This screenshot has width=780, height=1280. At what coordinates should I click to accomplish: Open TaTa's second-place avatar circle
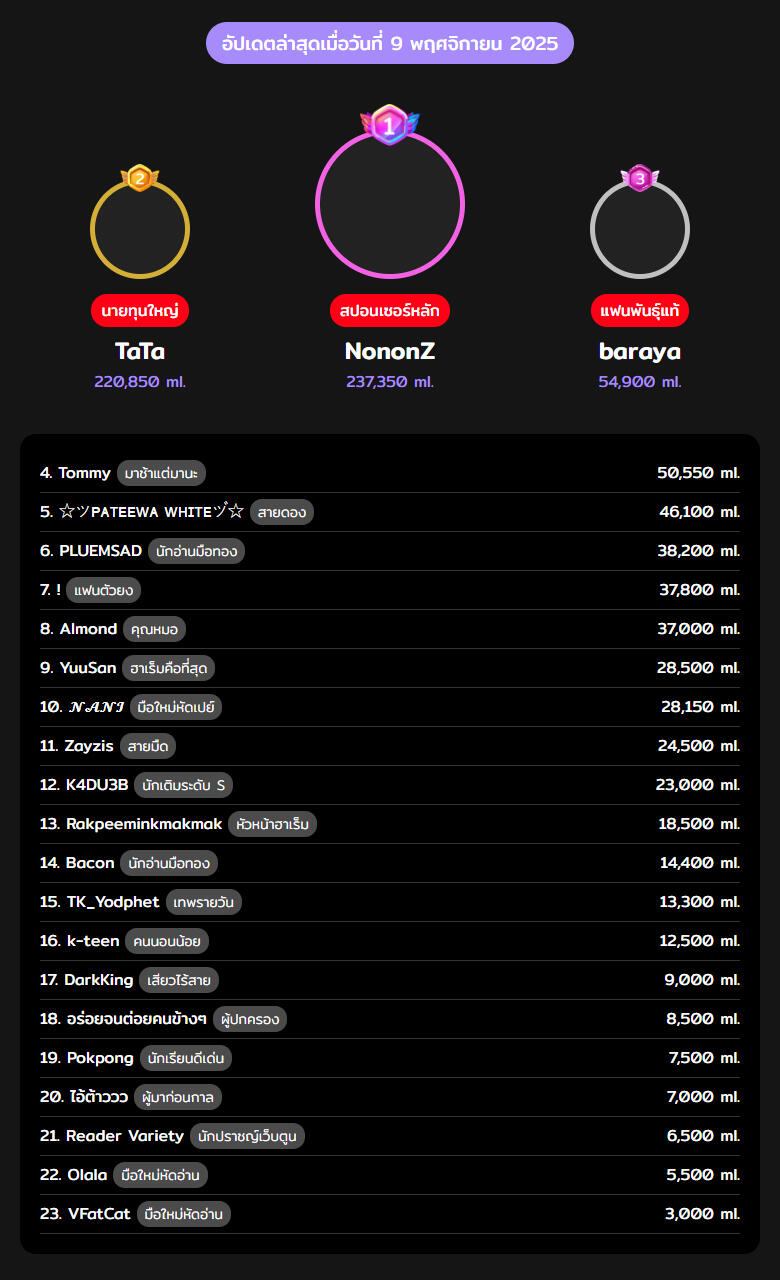[140, 230]
